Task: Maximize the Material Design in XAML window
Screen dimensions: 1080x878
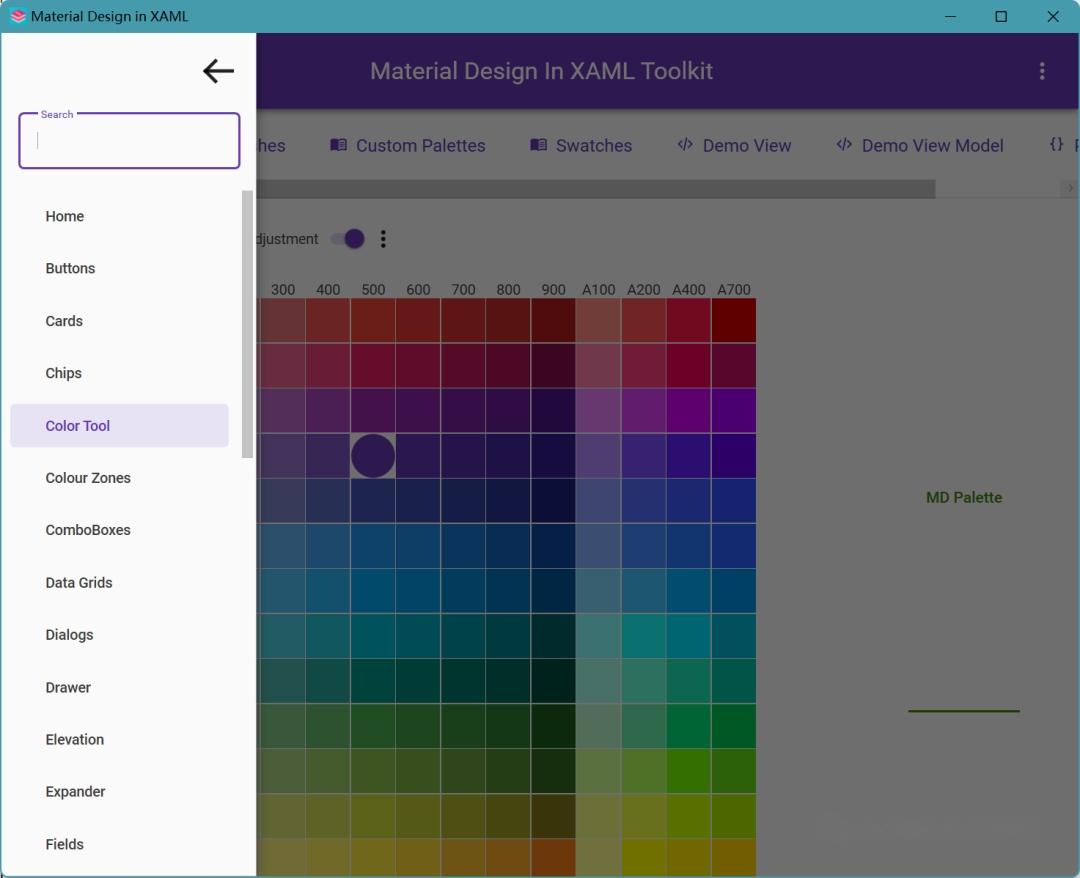Action: tap(1001, 16)
